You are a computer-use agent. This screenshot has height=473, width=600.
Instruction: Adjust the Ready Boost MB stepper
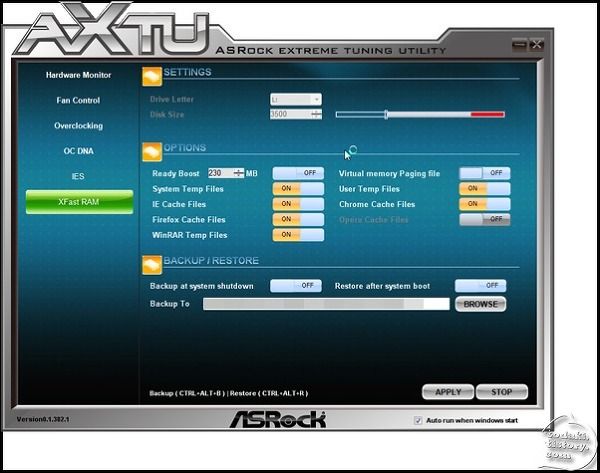pos(239,173)
